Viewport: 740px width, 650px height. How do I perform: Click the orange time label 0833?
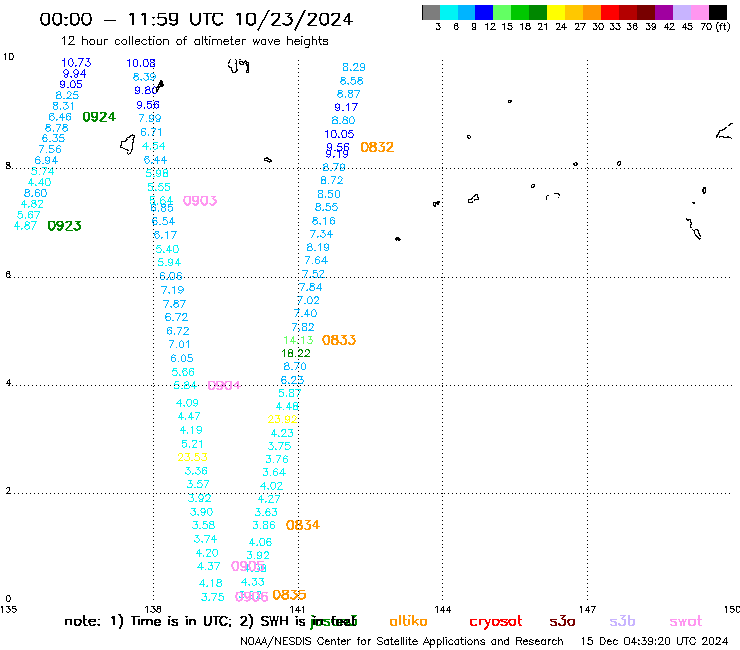(x=339, y=340)
